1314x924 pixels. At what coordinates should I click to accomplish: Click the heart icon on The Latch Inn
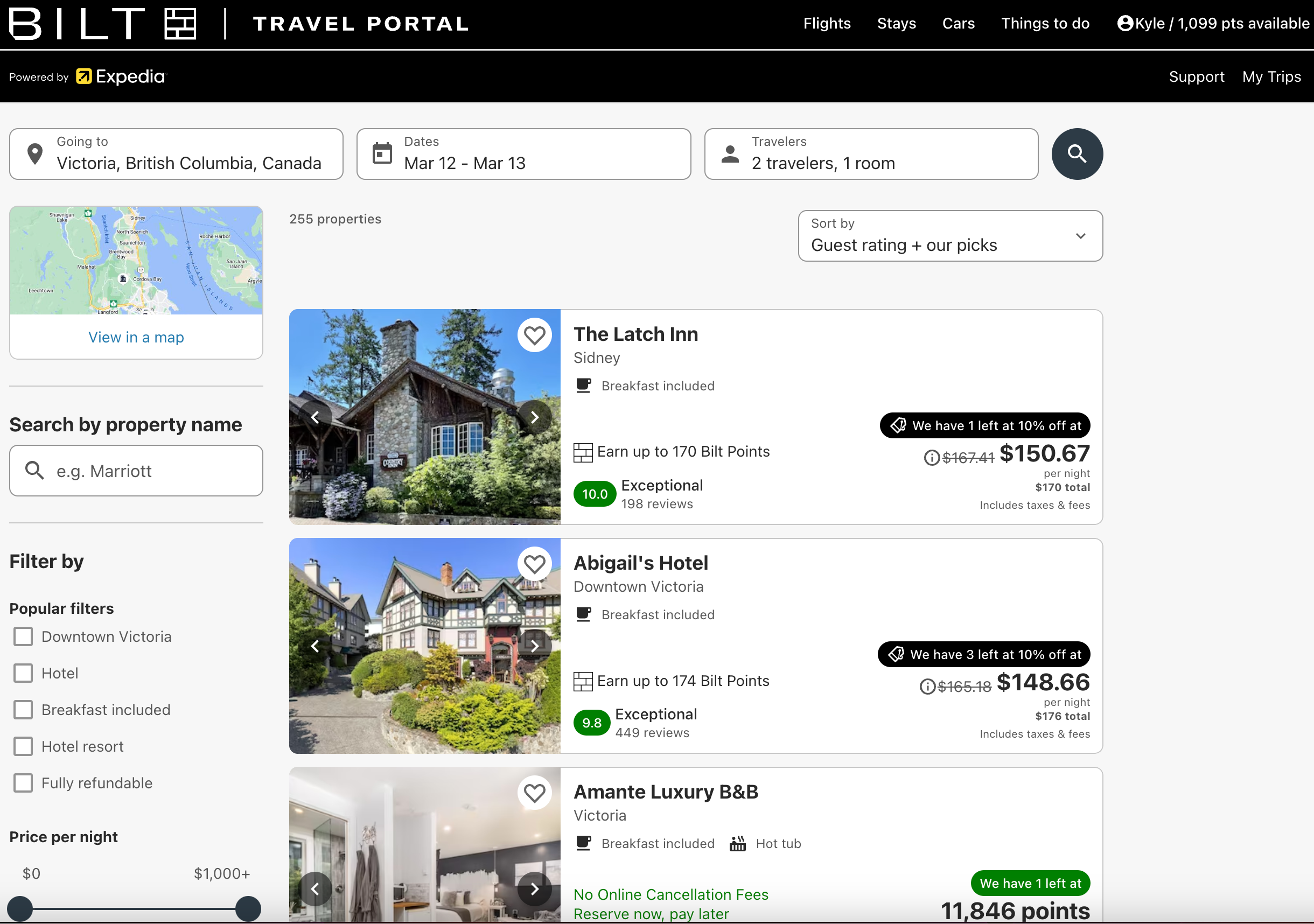click(535, 335)
